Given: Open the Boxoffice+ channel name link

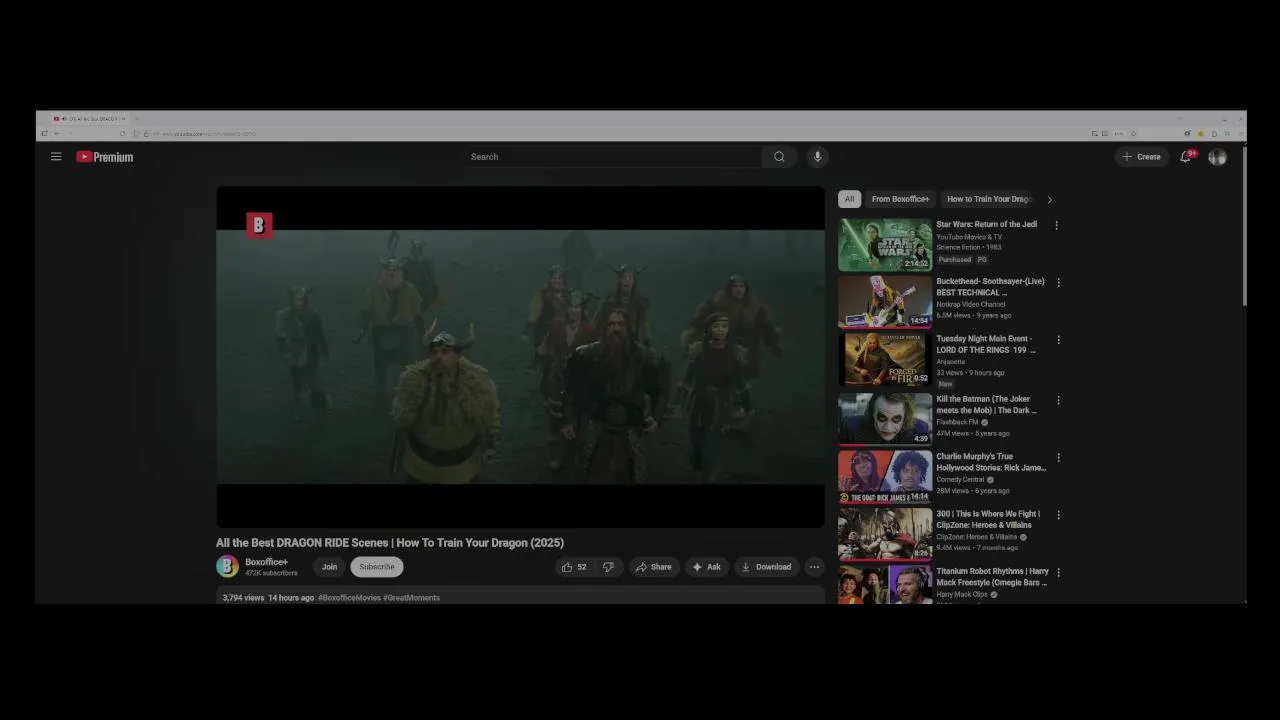Looking at the screenshot, I should point(266,562).
